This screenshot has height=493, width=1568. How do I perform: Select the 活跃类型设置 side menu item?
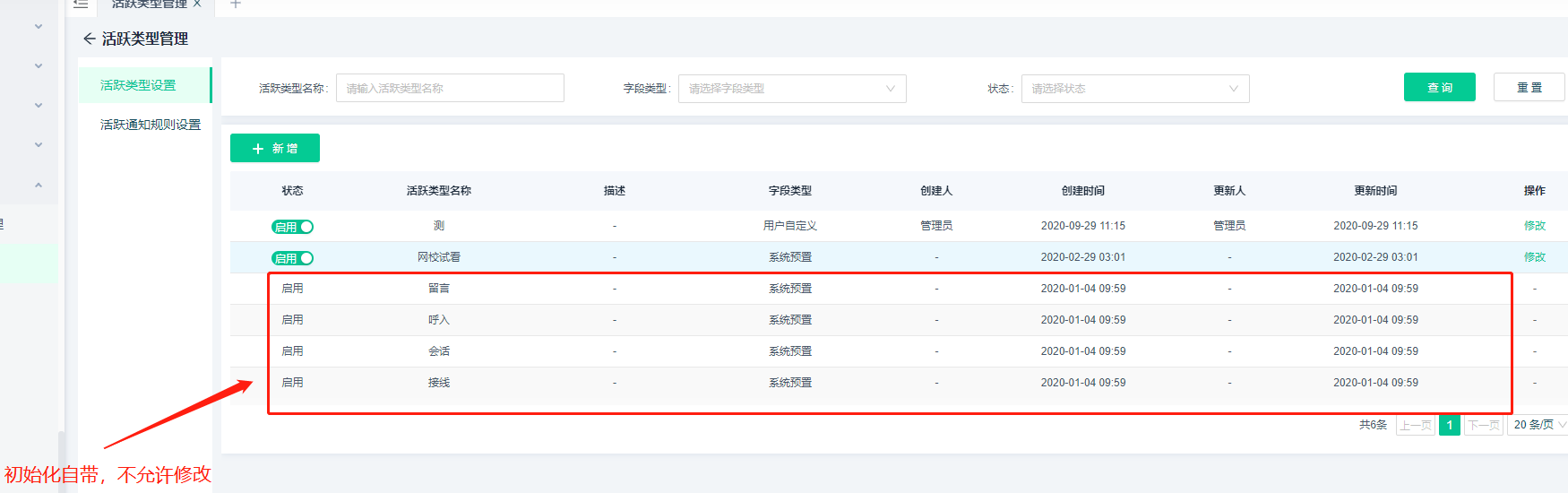(138, 85)
